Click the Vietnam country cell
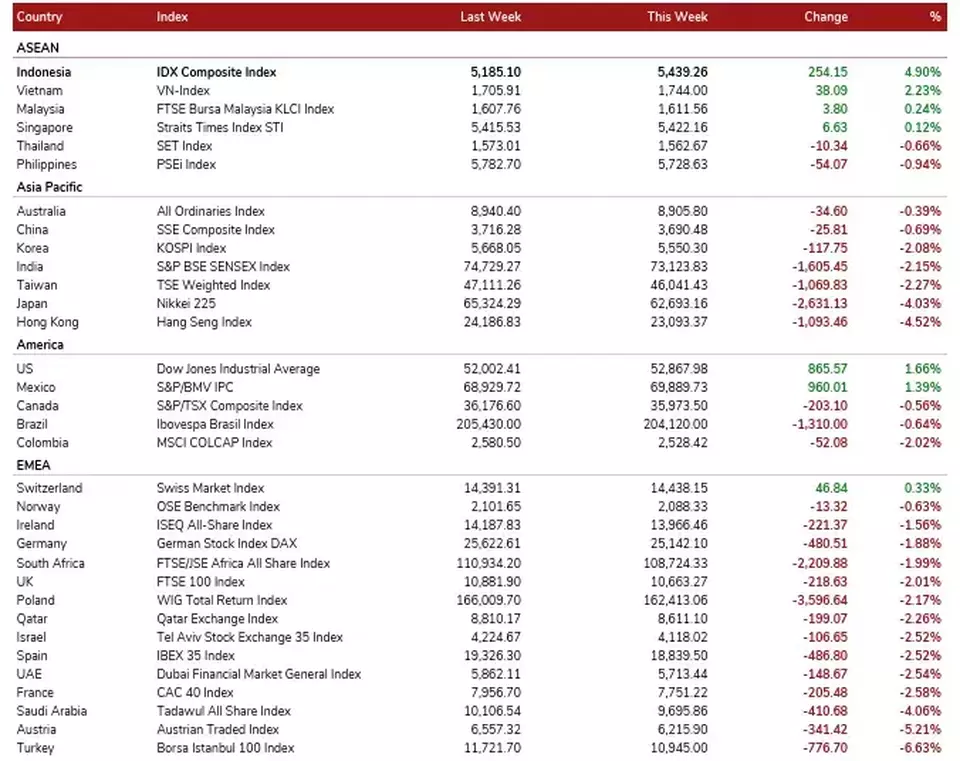This screenshot has height=761, width=960. click(39, 90)
